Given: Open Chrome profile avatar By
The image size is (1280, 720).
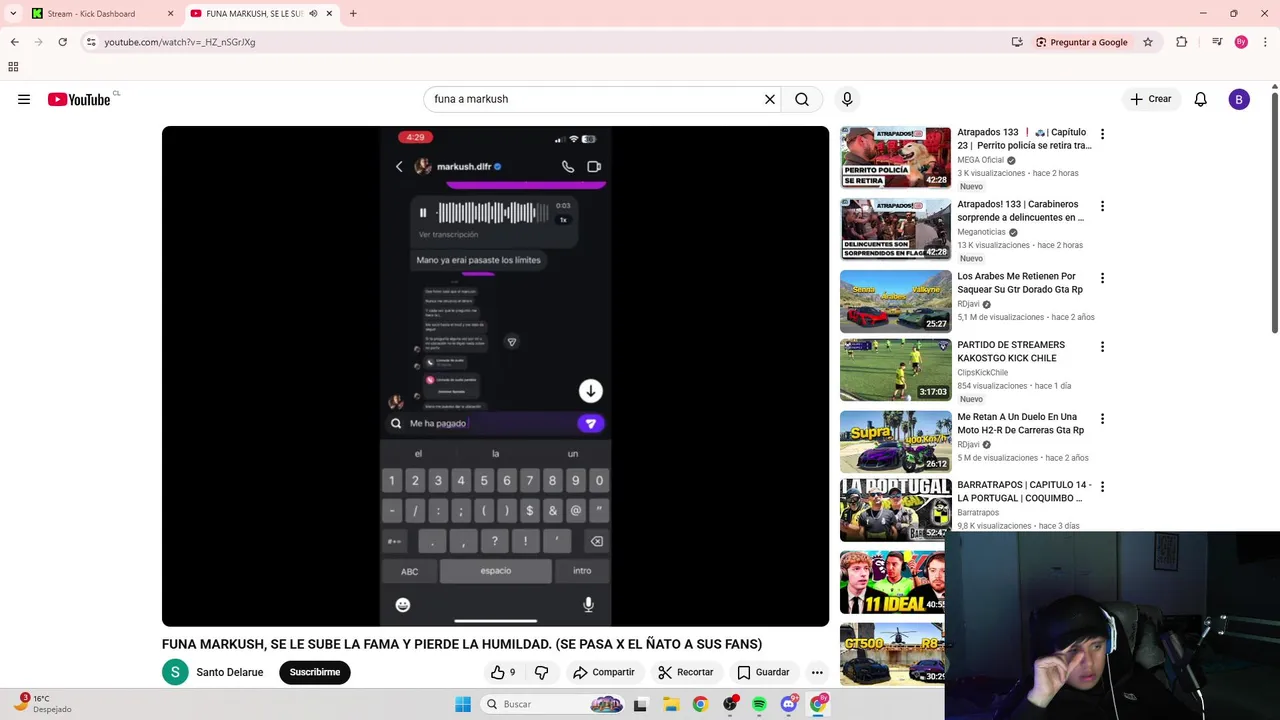Looking at the screenshot, I should point(1241,42).
